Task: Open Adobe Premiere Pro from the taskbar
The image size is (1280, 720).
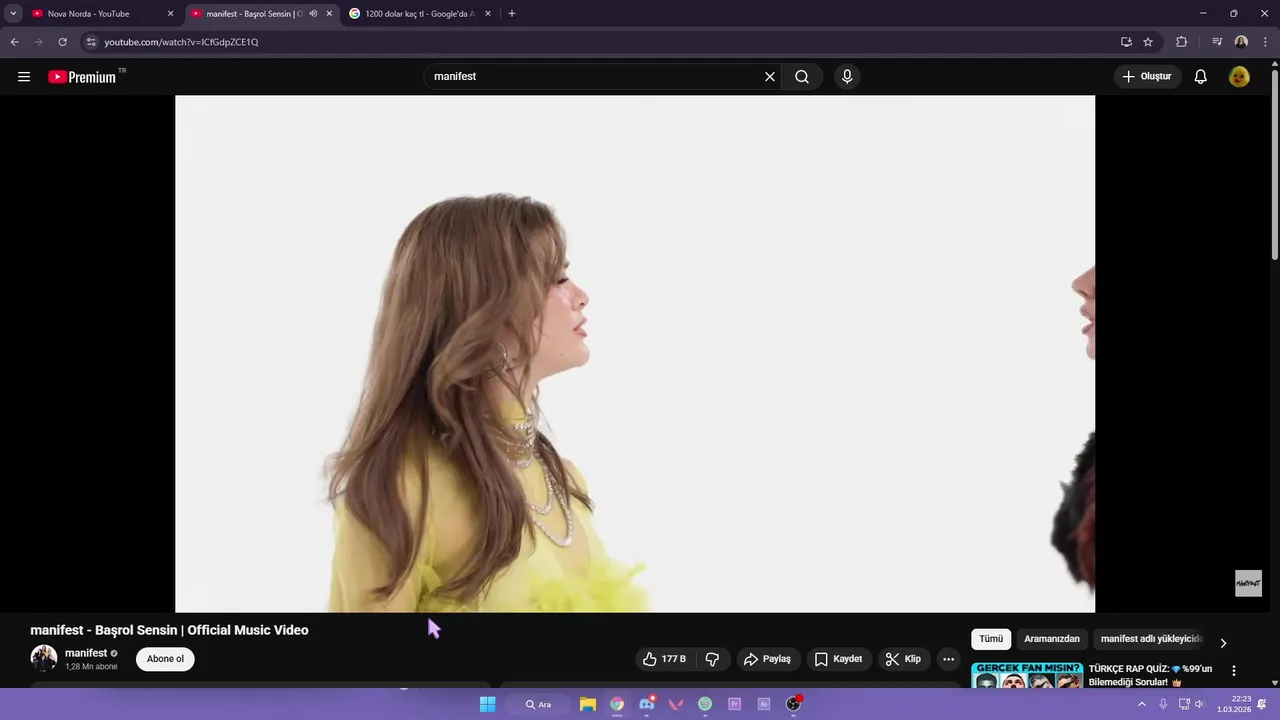Action: click(734, 704)
